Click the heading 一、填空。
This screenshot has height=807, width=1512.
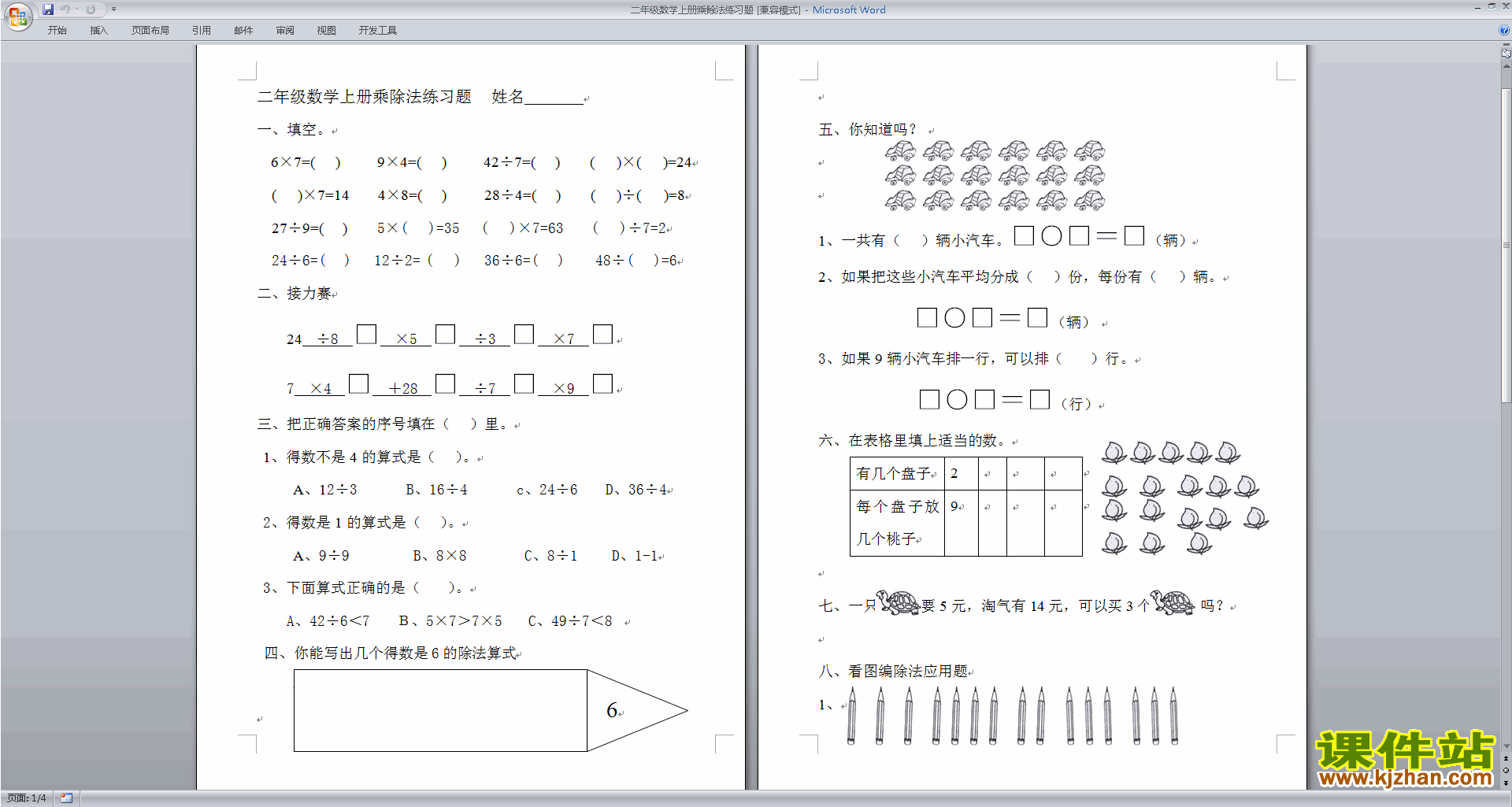294,130
